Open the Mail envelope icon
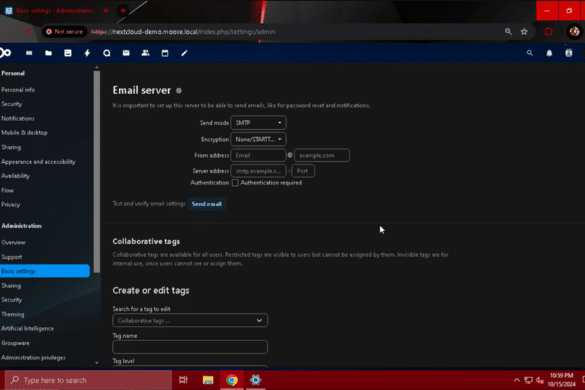 (x=126, y=53)
